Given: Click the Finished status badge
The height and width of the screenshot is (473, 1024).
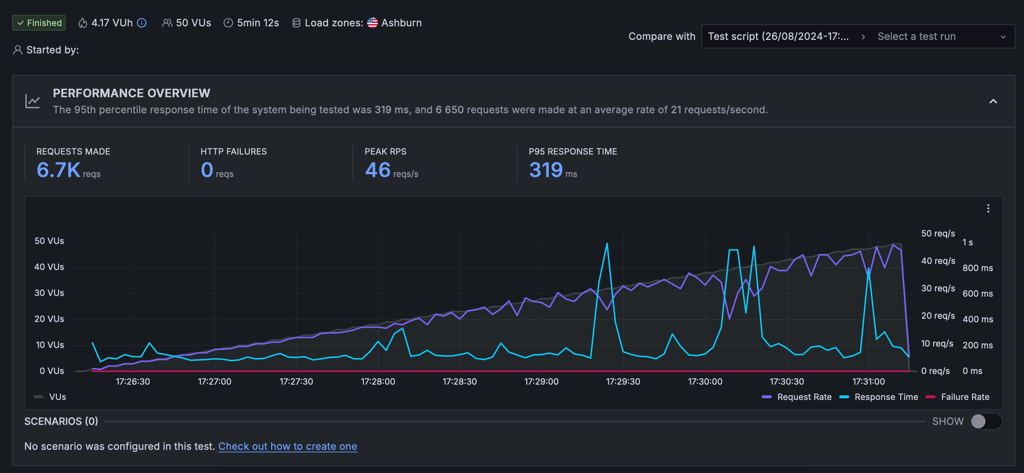Looking at the screenshot, I should point(38,23).
